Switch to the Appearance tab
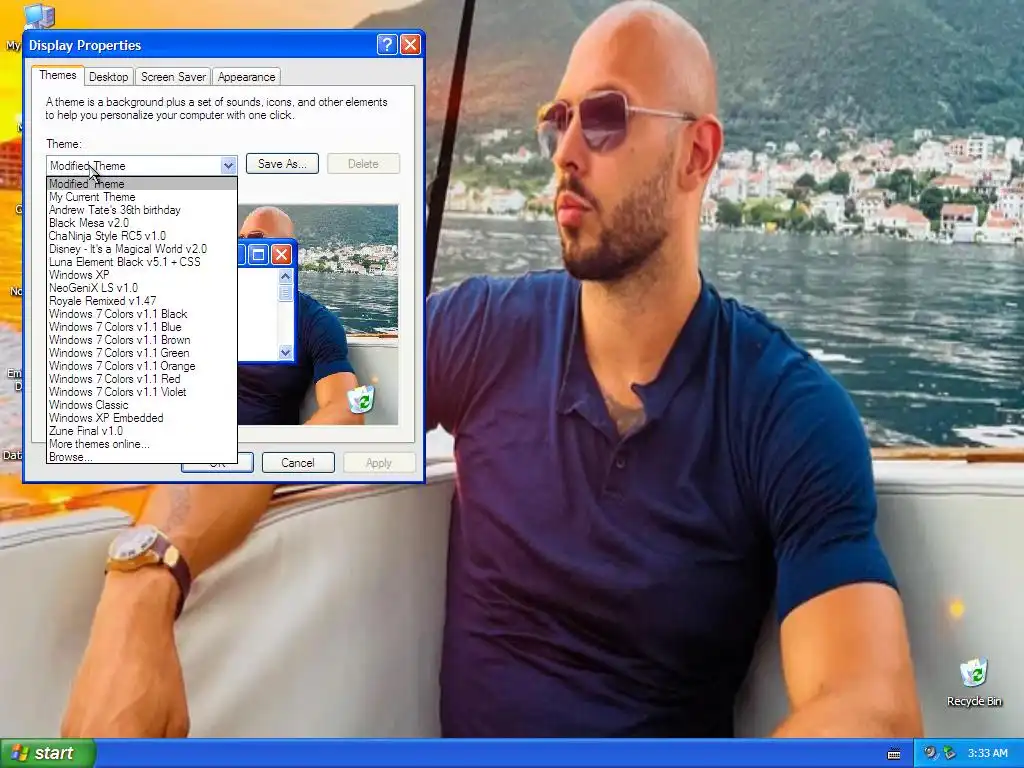Viewport: 1024px width, 768px height. coord(246,76)
